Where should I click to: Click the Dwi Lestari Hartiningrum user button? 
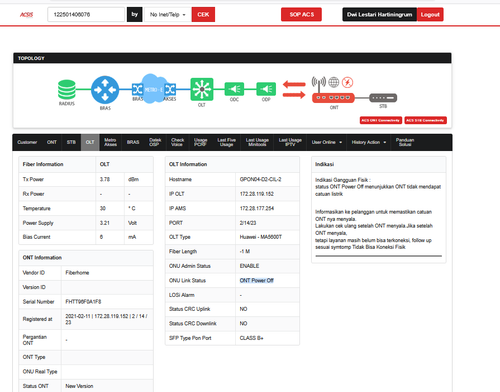(x=379, y=15)
